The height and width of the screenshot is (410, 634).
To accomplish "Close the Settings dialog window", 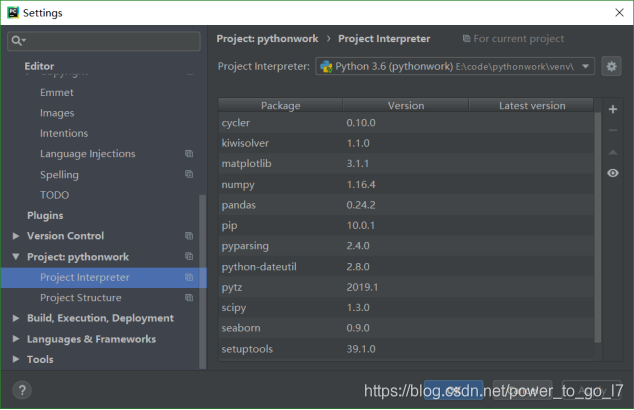I will click(619, 13).
